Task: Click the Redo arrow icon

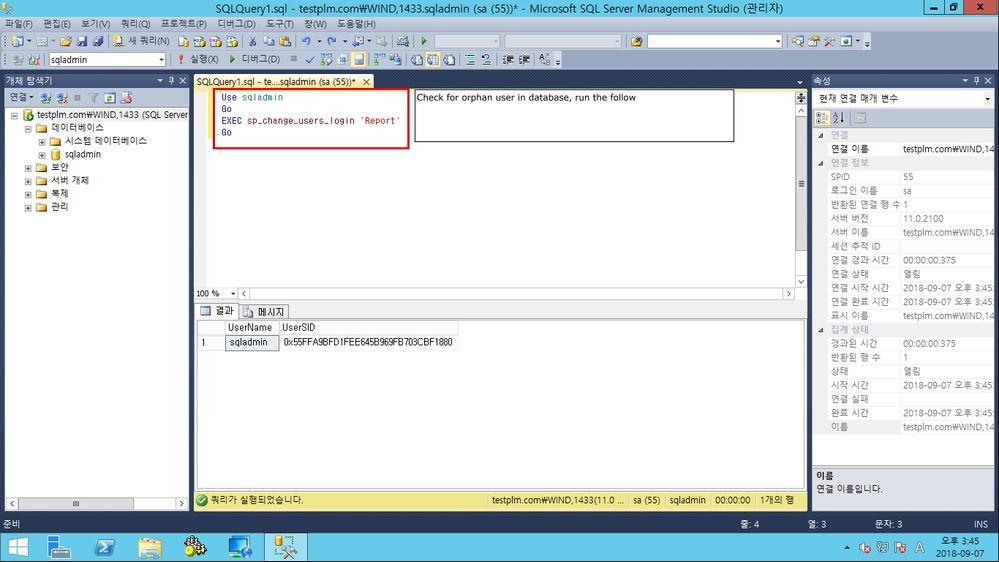Action: coord(332,41)
